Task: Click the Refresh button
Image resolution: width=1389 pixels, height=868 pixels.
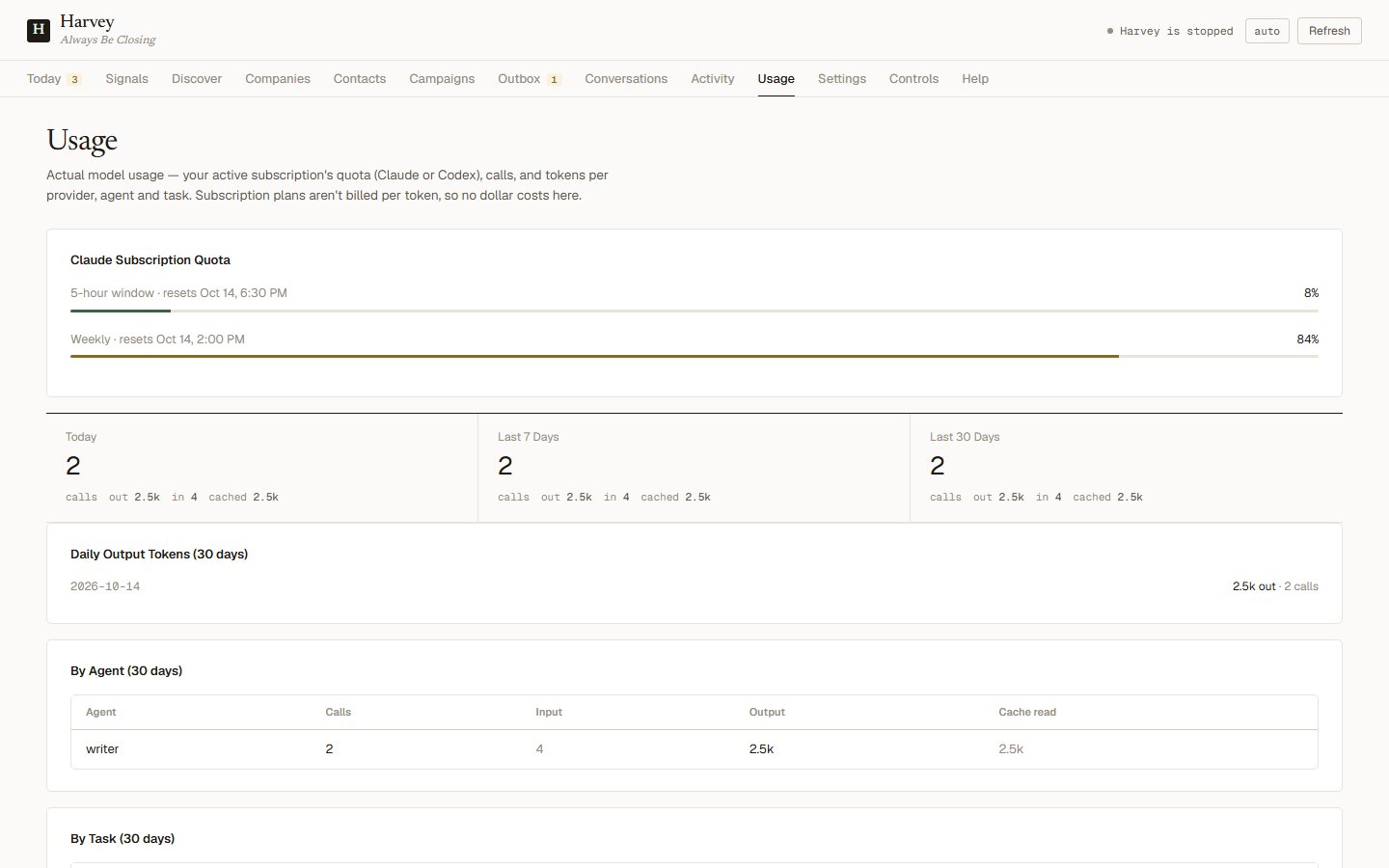Action: click(x=1329, y=31)
